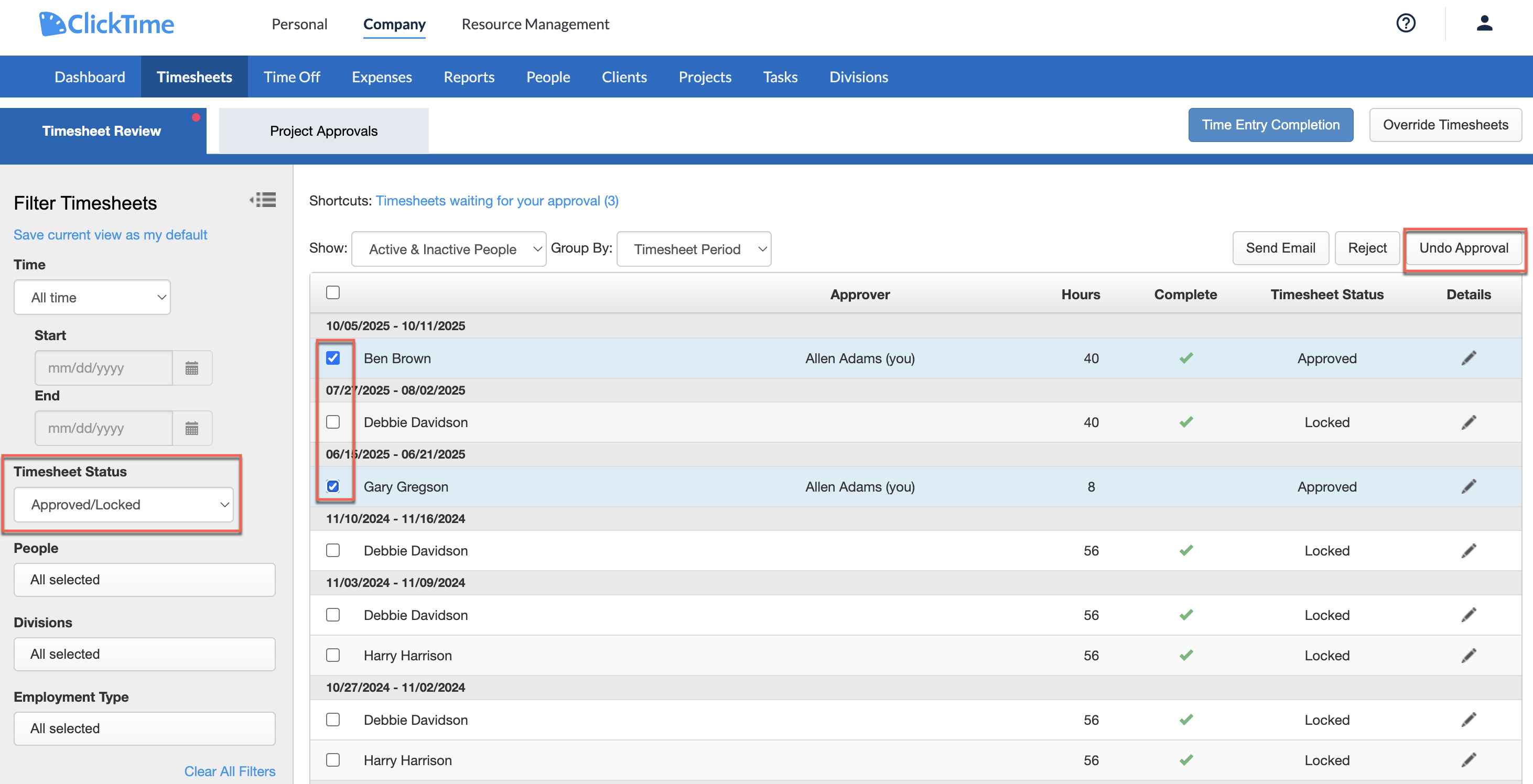Click Clear All Filters link
1533x784 pixels.
coord(230,771)
